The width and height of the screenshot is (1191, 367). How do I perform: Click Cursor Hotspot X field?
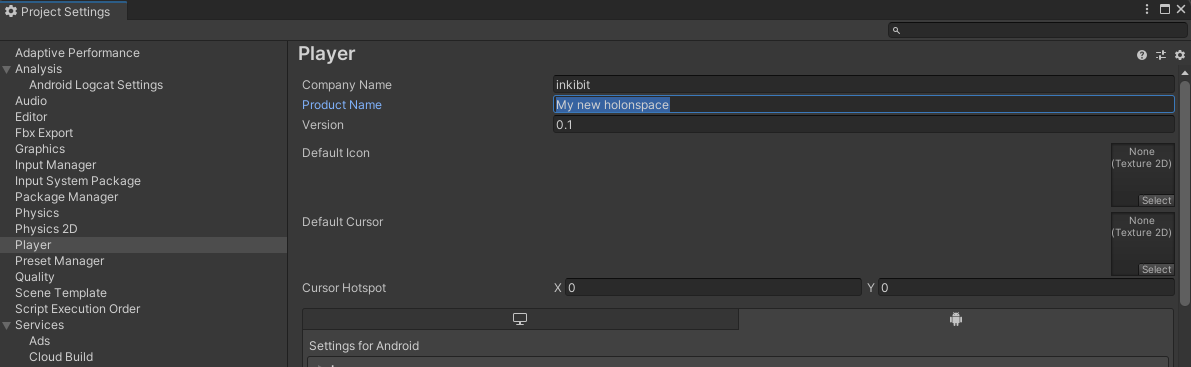pos(713,287)
